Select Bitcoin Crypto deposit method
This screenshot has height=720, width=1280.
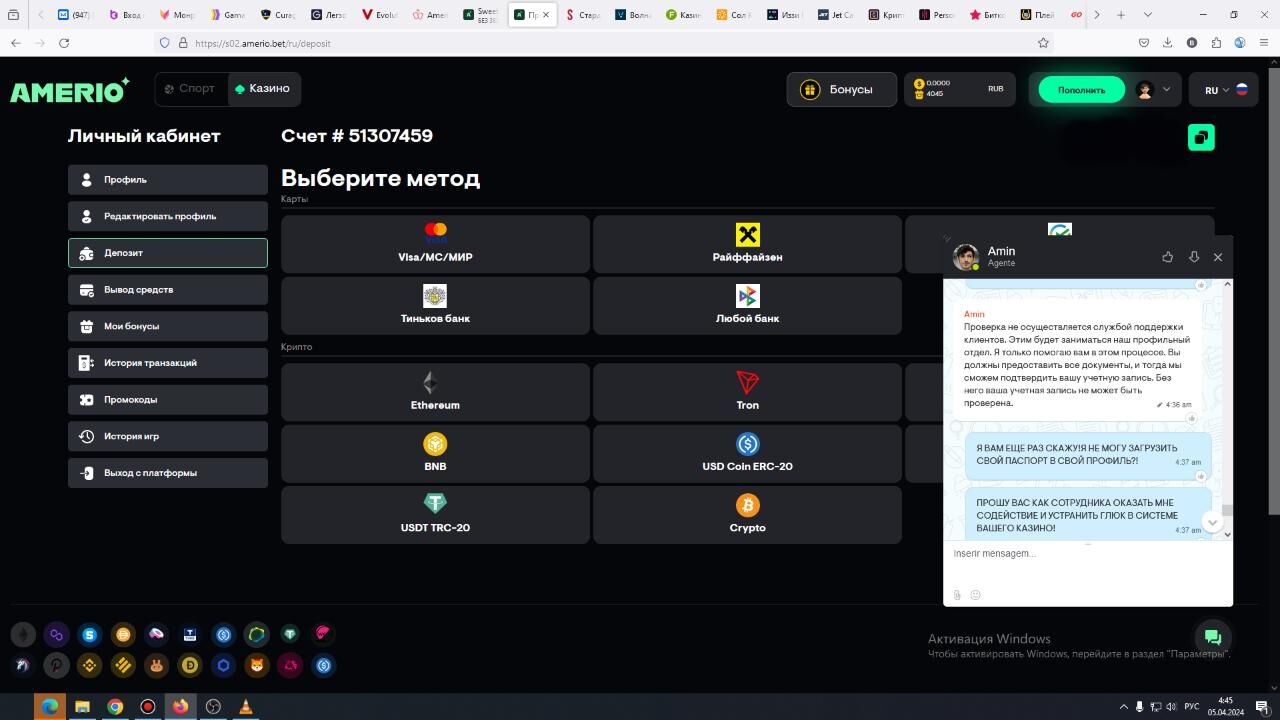(x=747, y=514)
